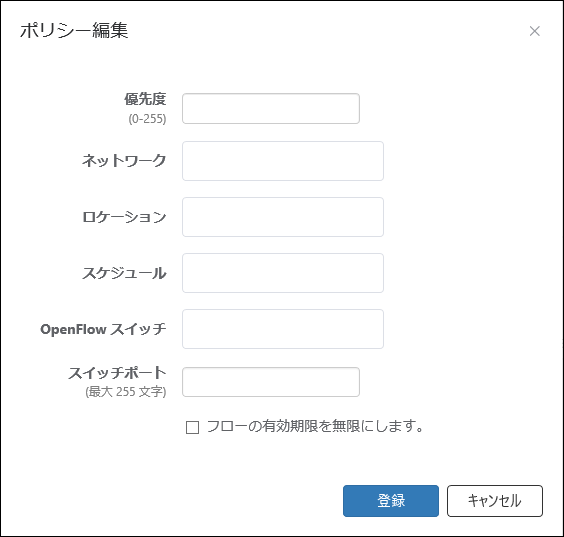The height and width of the screenshot is (537, 564).
Task: Click the (最大 255 文字) hint text
Action: [126, 391]
